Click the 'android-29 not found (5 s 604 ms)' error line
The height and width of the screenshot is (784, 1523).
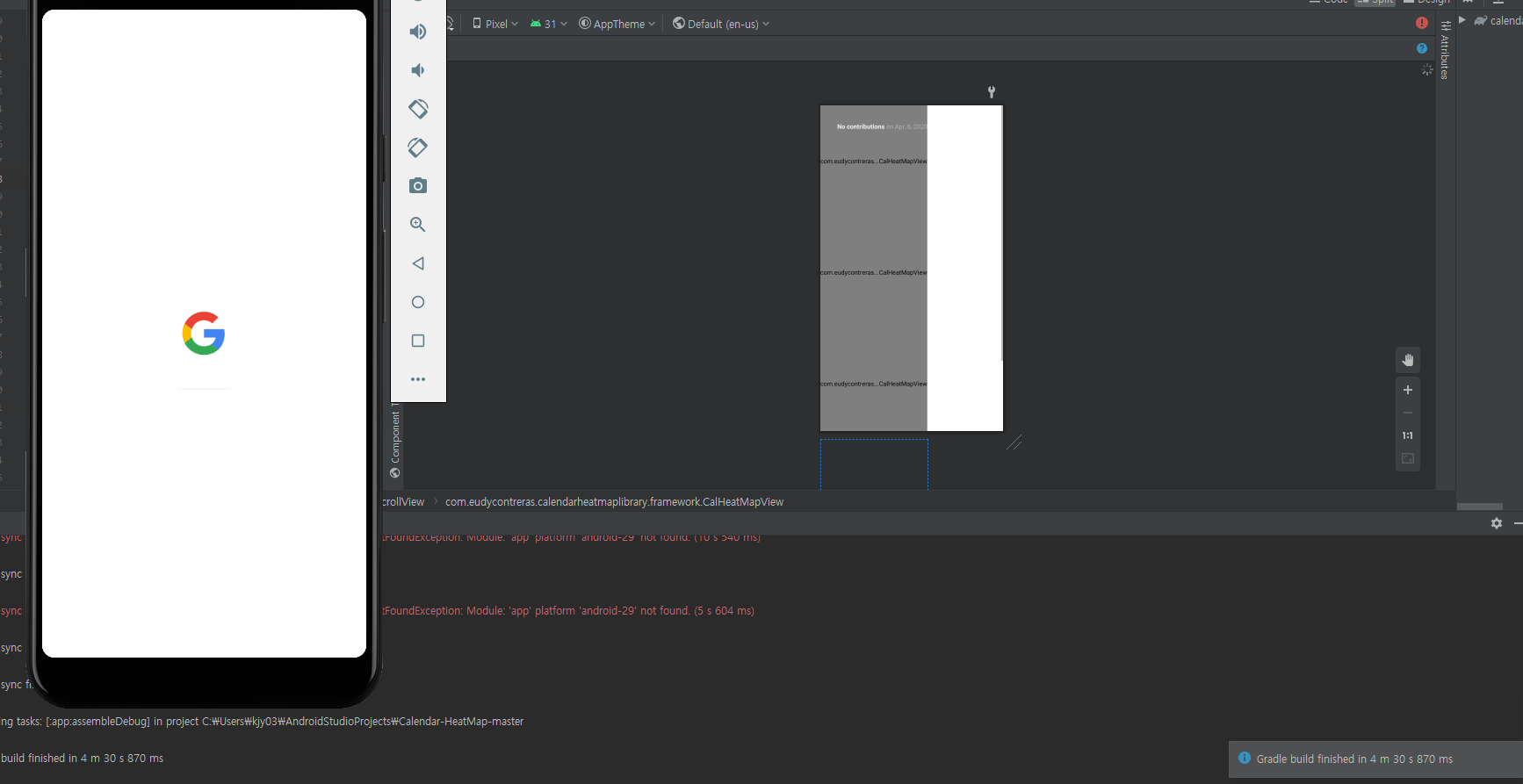(568, 611)
